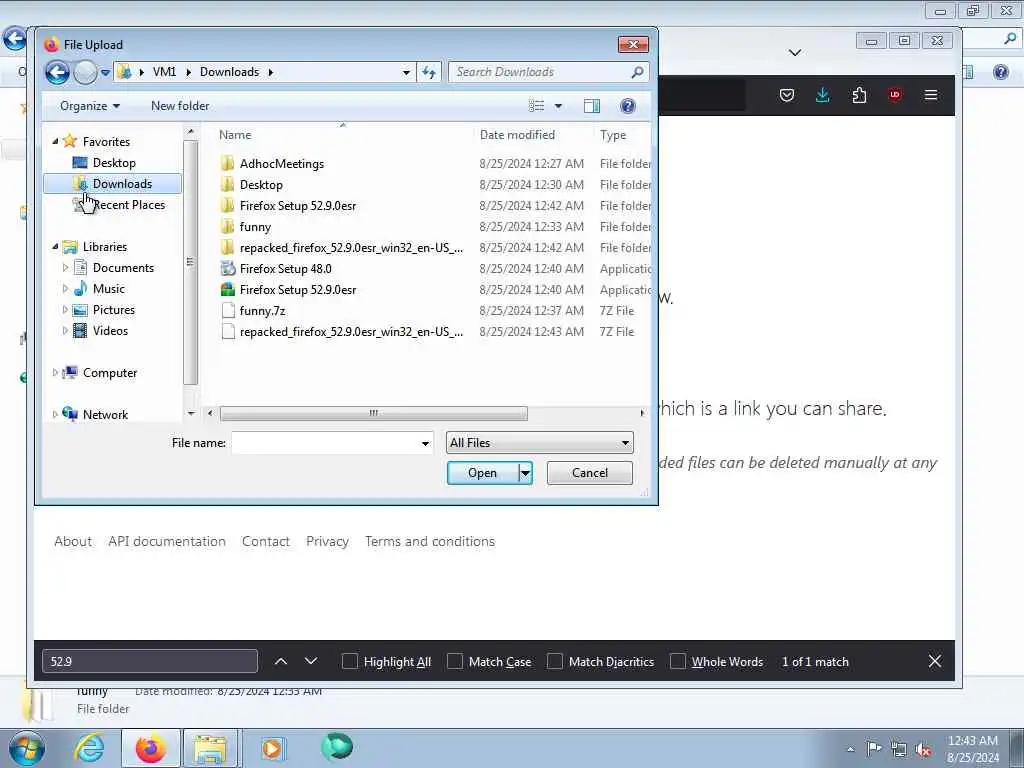The image size is (1024, 768).
Task: Open the API documentation link
Action: pyautogui.click(x=167, y=541)
